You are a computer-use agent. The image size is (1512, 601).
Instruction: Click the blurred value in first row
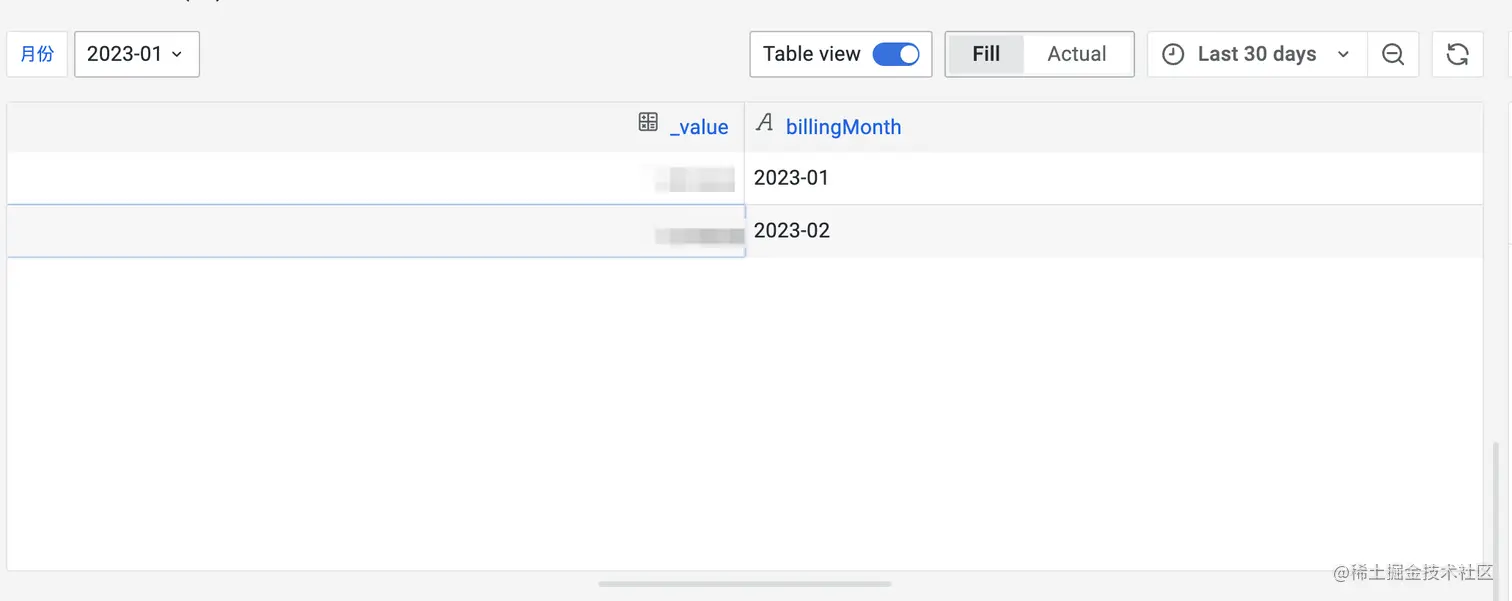click(x=695, y=180)
